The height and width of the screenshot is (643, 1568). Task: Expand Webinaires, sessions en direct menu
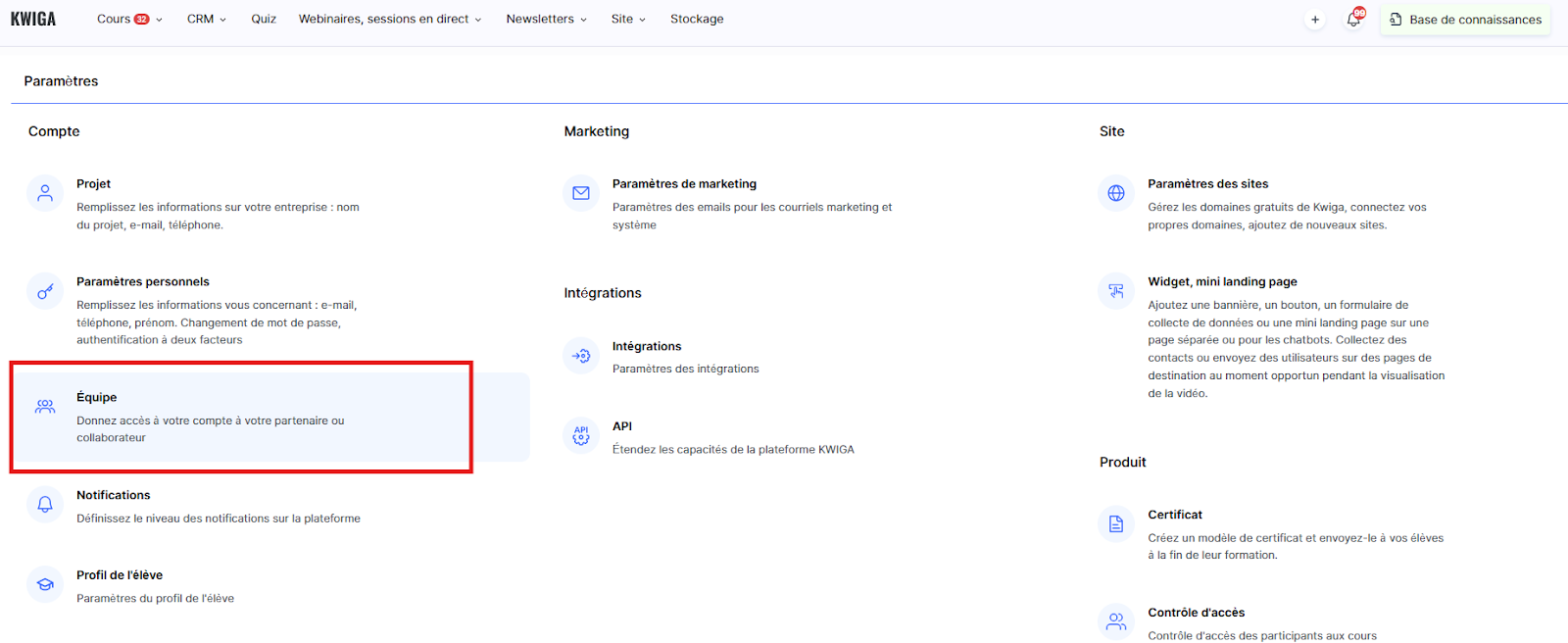click(x=389, y=19)
